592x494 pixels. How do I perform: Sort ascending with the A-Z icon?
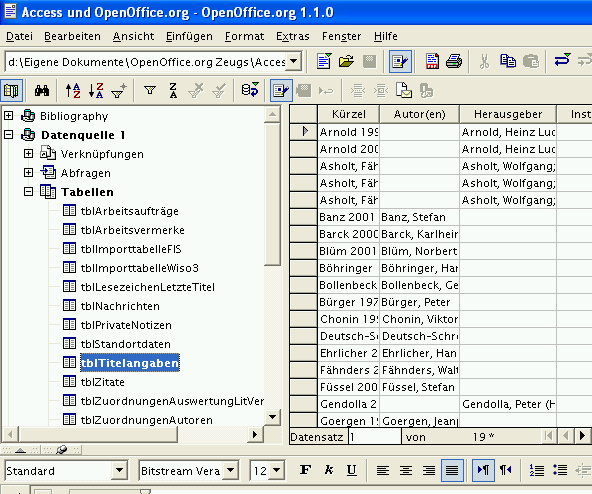(x=73, y=91)
